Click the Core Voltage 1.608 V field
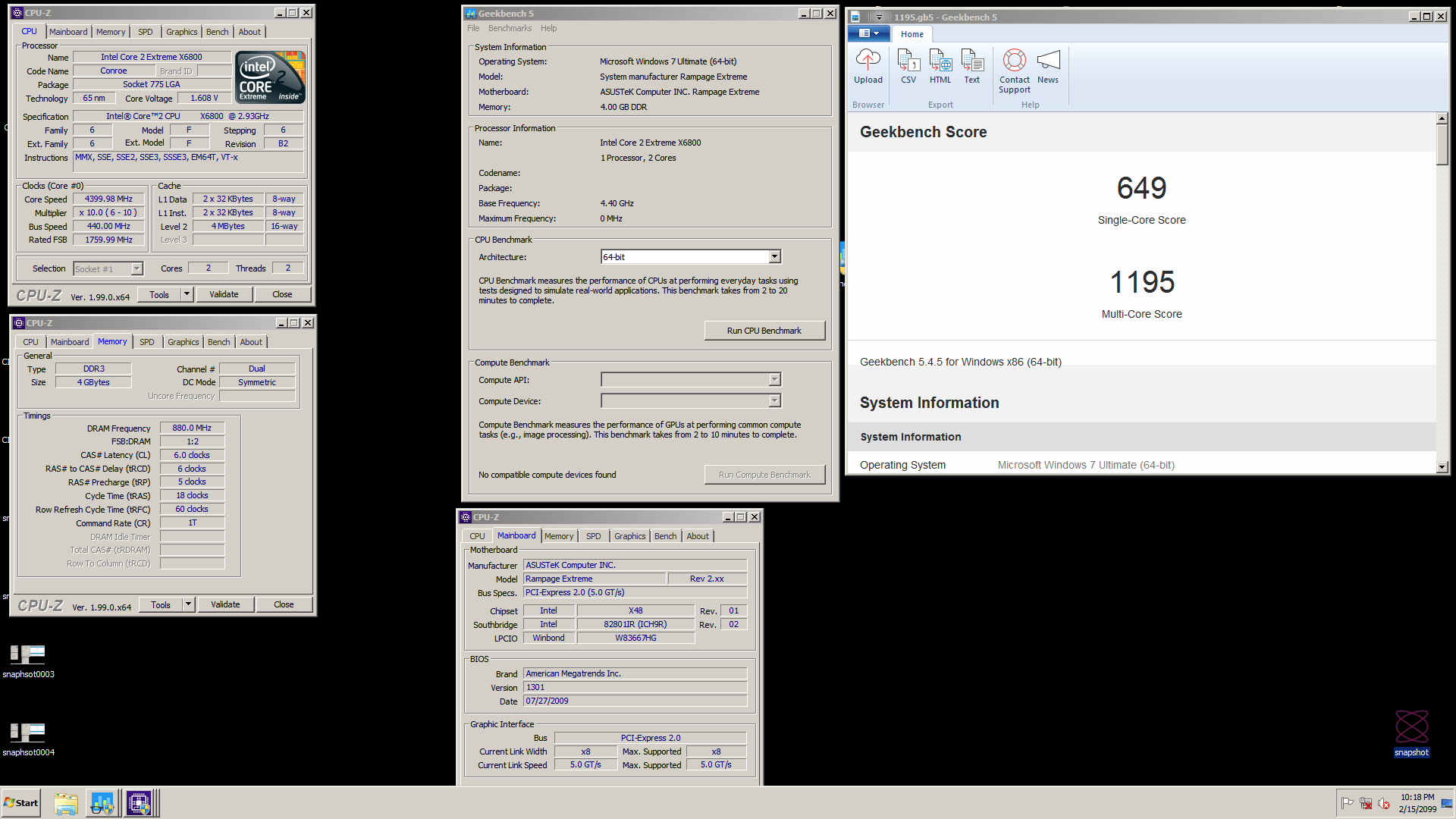The width and height of the screenshot is (1456, 819). (204, 99)
